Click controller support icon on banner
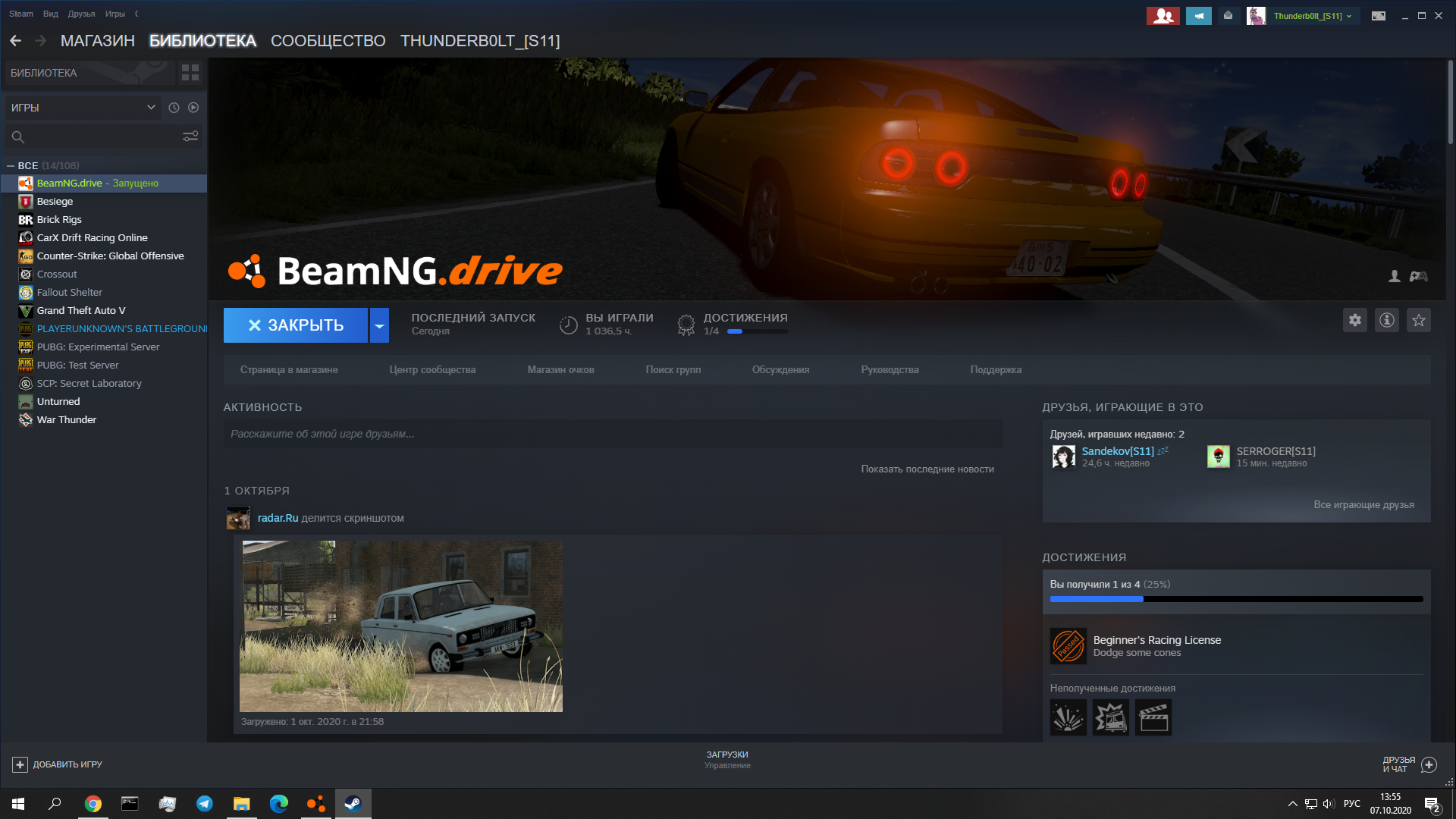This screenshot has height=819, width=1456. click(1419, 277)
